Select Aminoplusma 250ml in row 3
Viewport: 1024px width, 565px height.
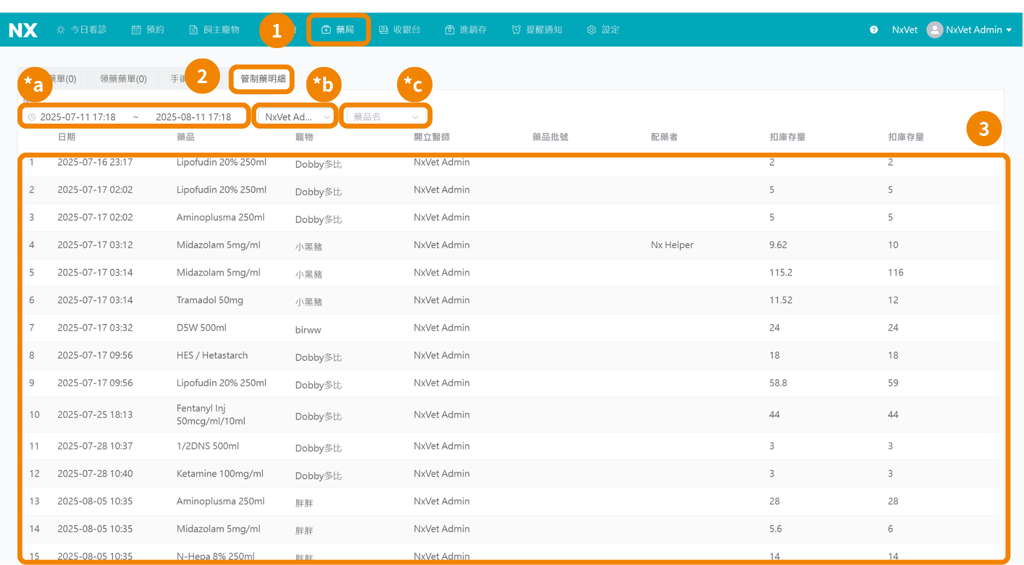pos(221,217)
